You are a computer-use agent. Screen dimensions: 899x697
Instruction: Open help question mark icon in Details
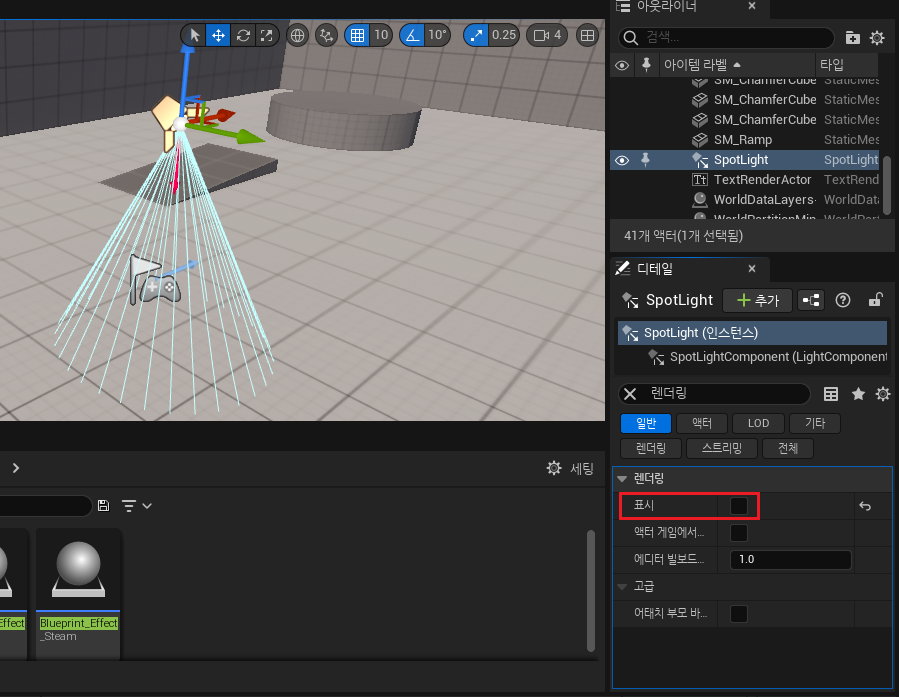(843, 300)
